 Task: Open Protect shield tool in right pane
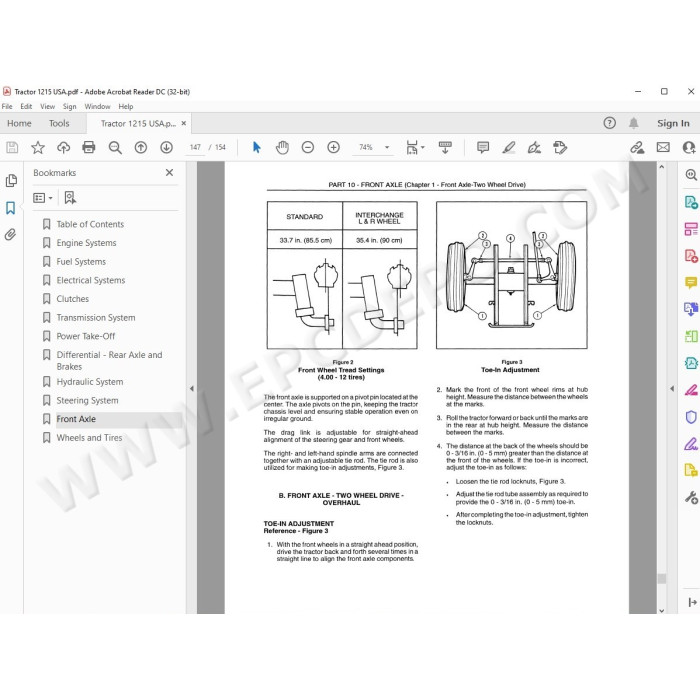pos(691,417)
